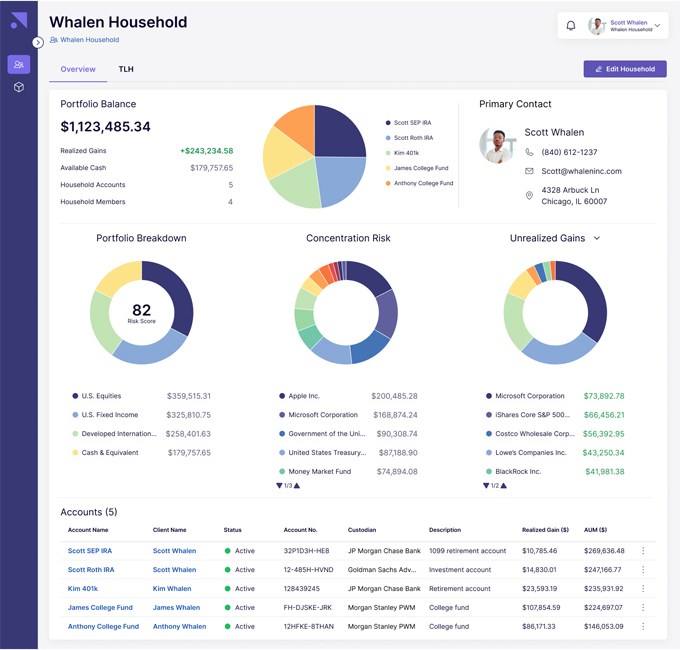Expand the Unrealized Gains dropdown
This screenshot has height=650, width=680.
597,239
